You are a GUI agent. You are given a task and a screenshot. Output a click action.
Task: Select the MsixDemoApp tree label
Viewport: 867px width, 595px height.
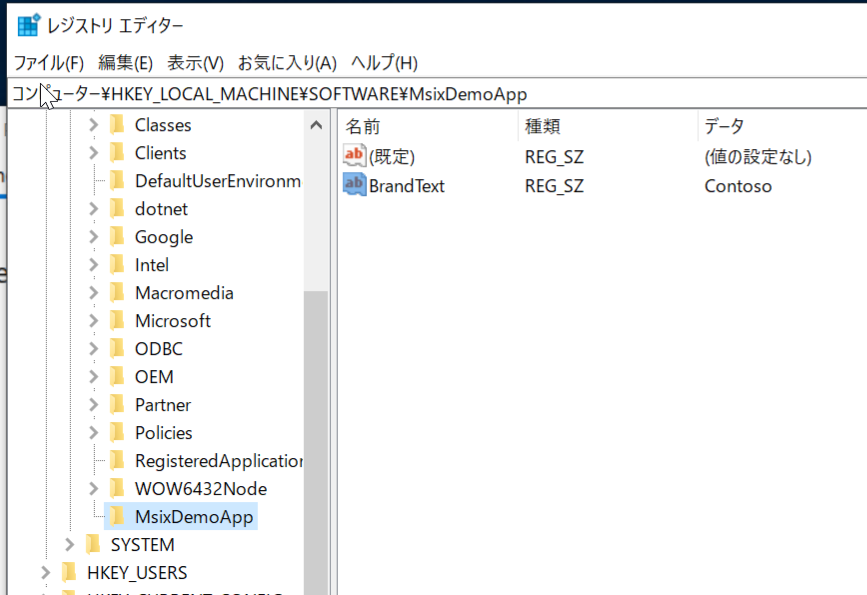(194, 516)
